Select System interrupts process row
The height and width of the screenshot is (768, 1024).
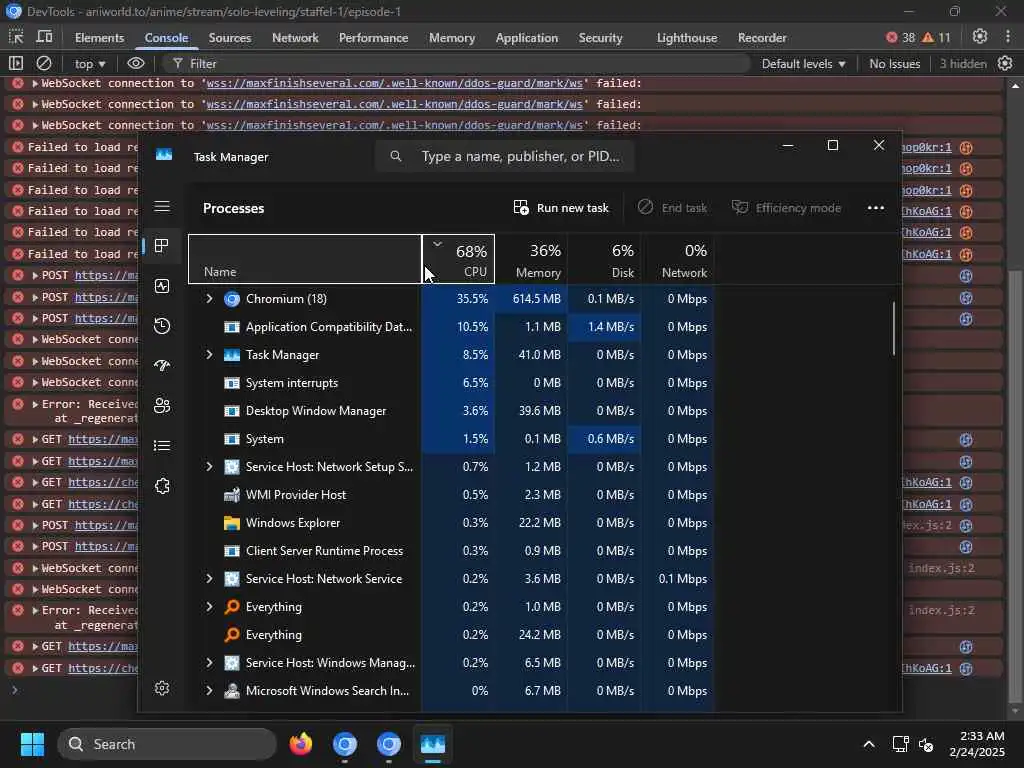pyautogui.click(x=451, y=383)
